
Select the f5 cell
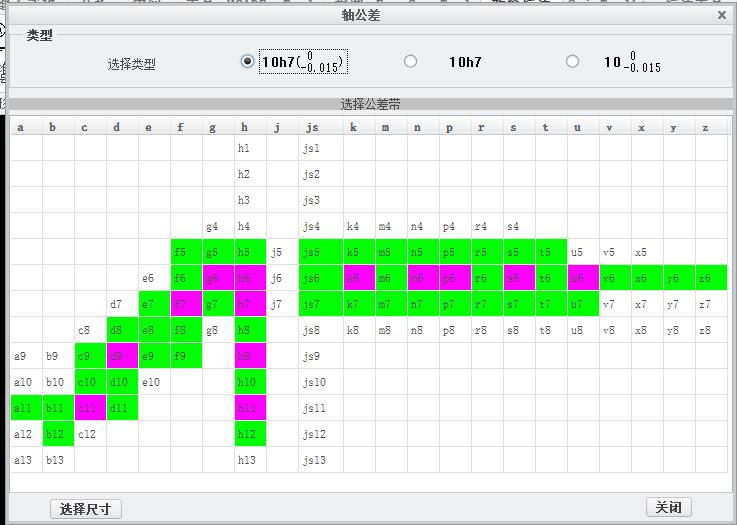[x=186, y=252]
